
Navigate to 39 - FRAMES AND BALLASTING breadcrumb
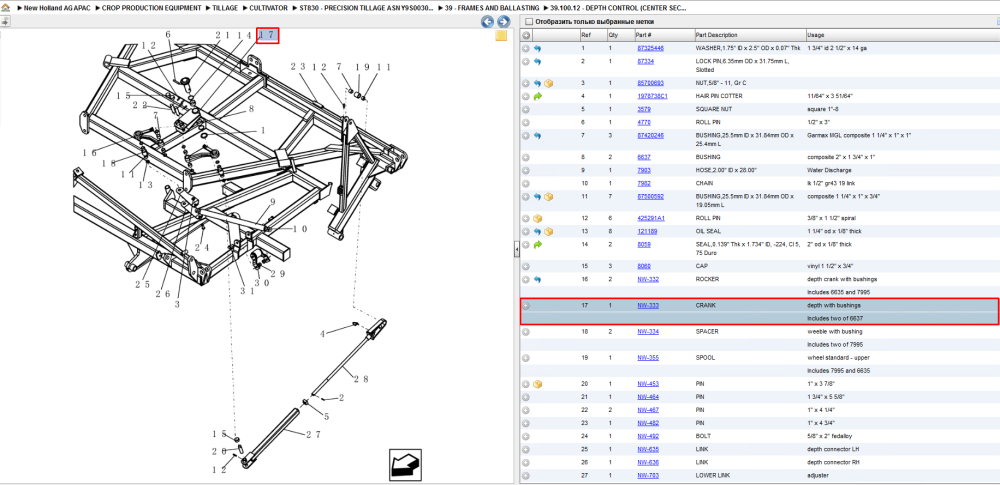[493, 8]
